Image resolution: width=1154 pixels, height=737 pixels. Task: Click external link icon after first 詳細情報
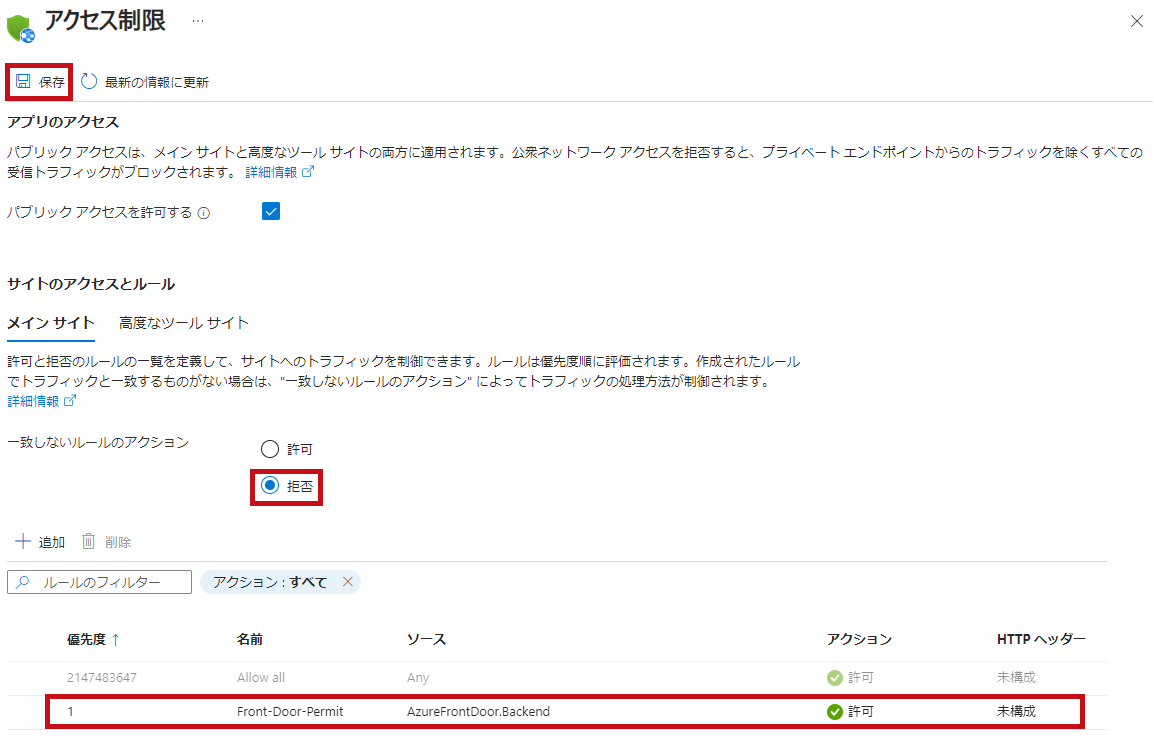(308, 172)
